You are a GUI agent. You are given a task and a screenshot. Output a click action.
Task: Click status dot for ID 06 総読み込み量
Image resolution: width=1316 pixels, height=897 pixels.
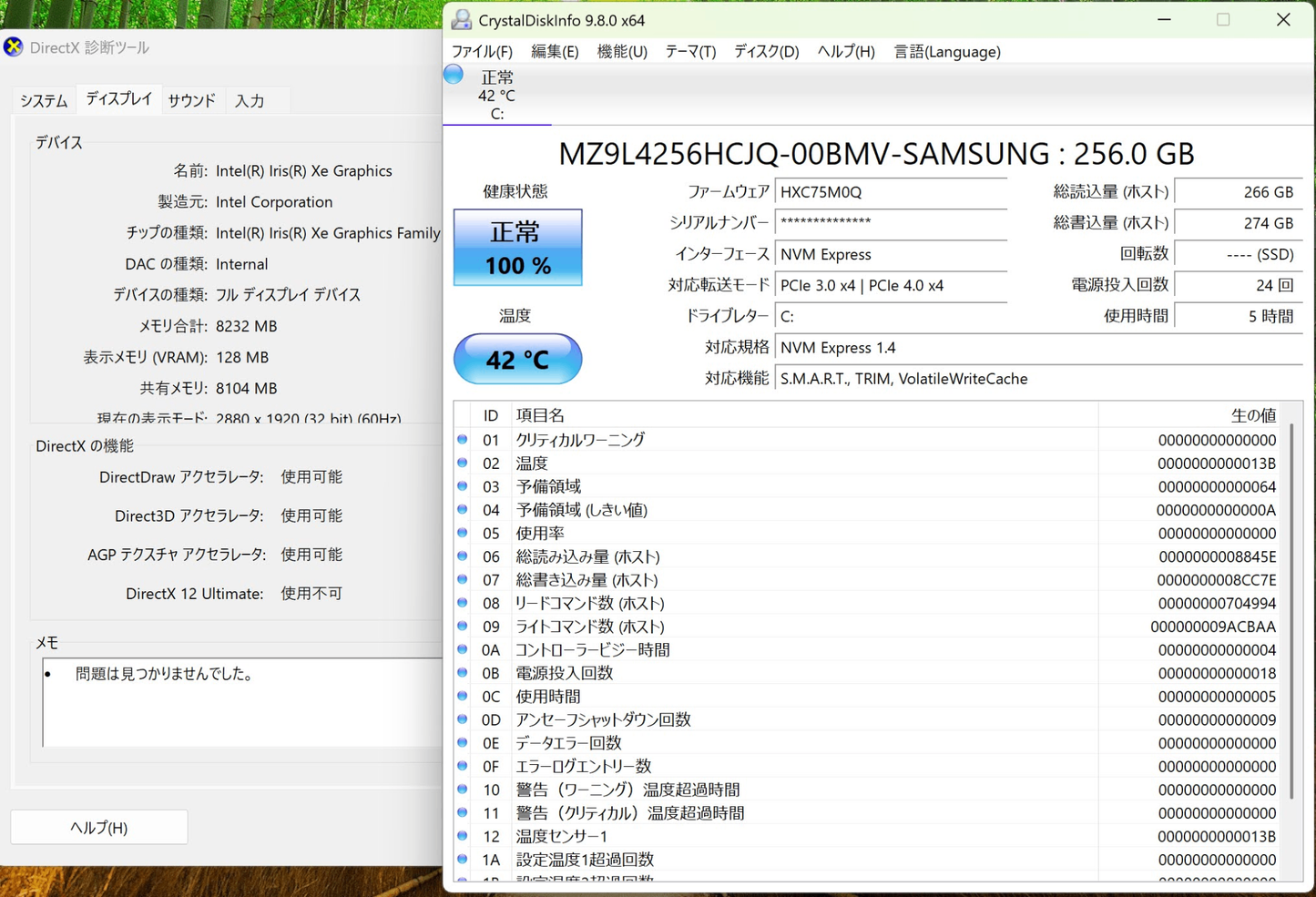pos(463,556)
